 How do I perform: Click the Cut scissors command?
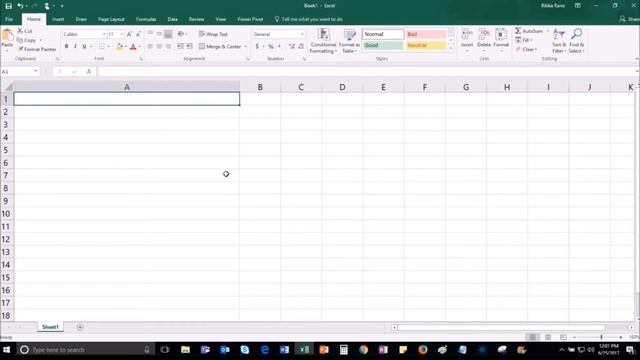coord(24,31)
